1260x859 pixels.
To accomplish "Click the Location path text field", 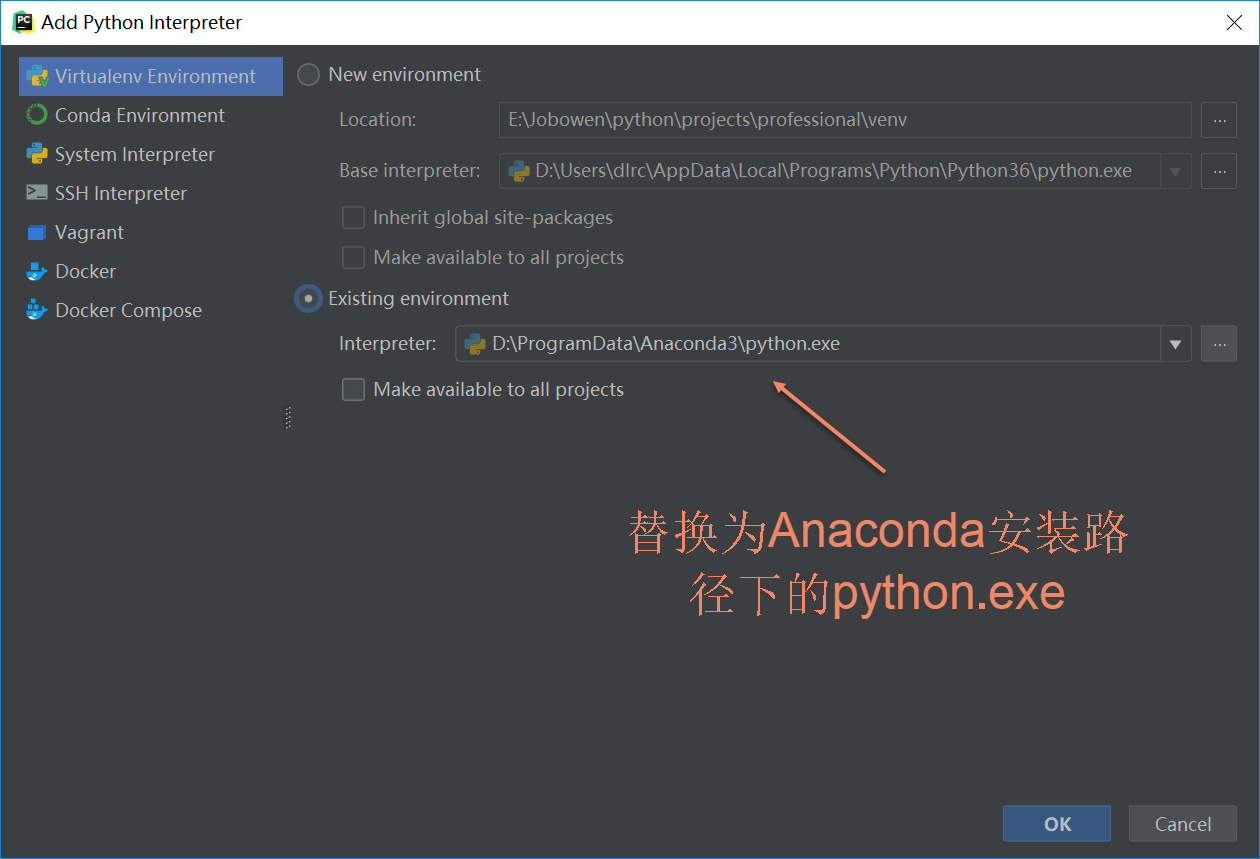I will point(845,119).
